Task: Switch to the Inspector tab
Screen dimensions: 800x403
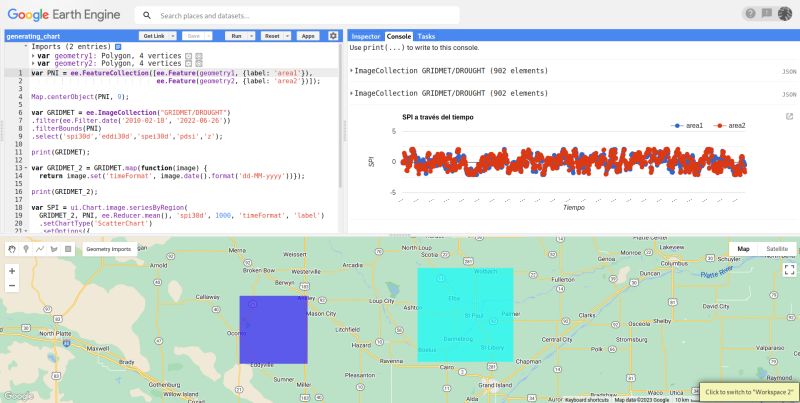Action: click(366, 36)
